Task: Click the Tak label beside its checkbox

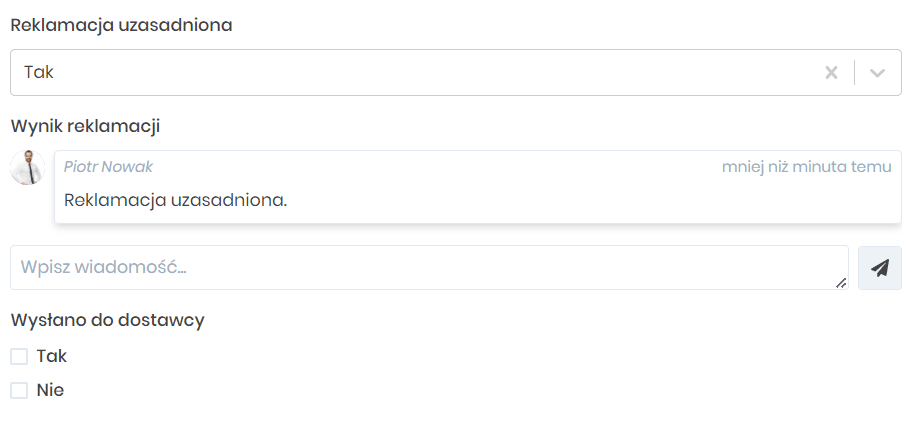Action: [x=52, y=356]
